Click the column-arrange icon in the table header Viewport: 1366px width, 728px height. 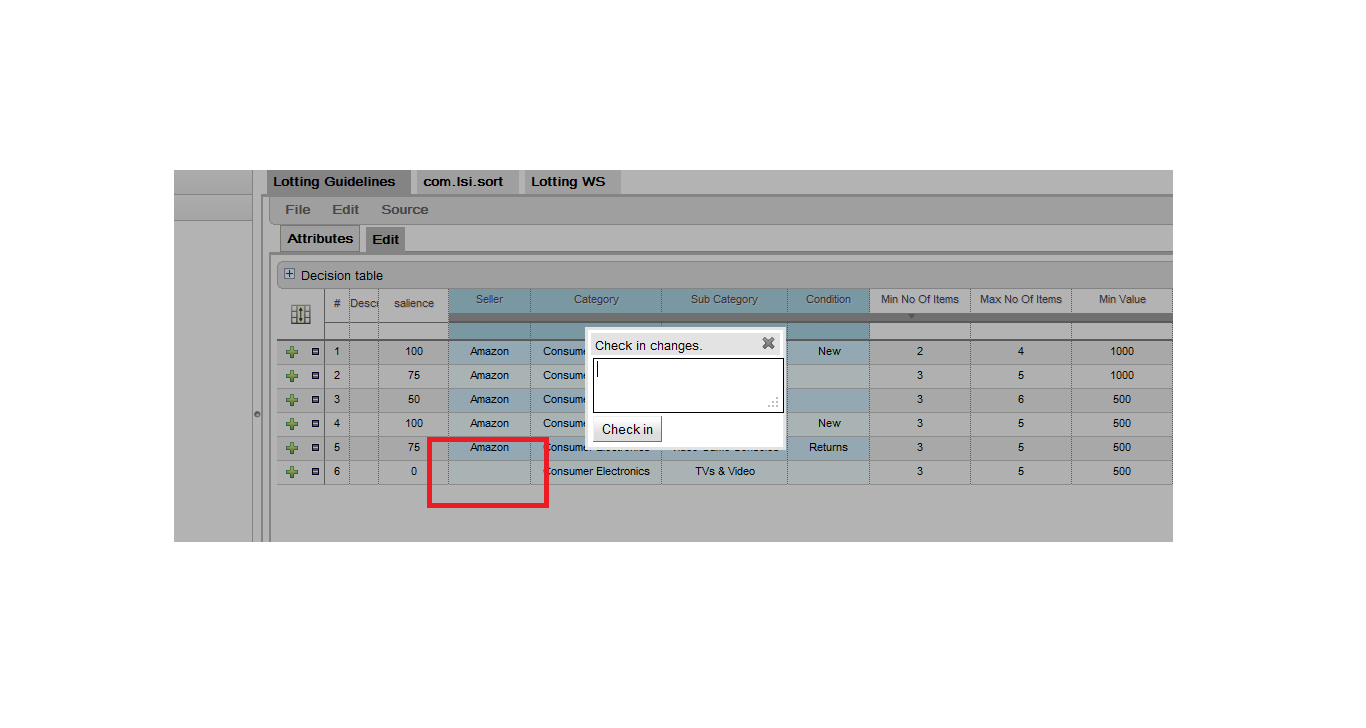pyautogui.click(x=300, y=314)
